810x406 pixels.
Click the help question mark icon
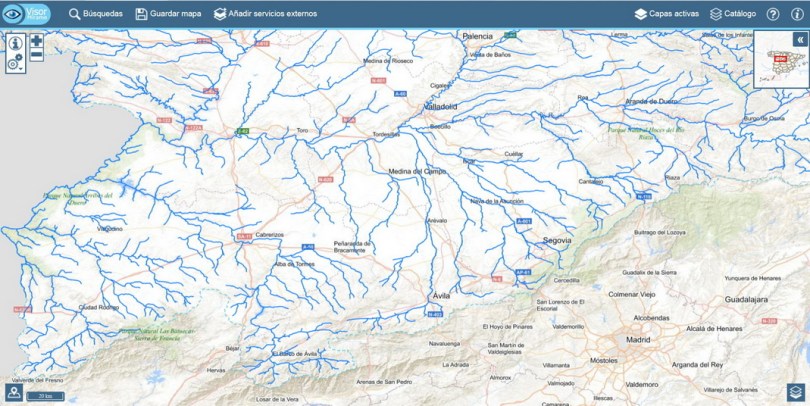(773, 14)
